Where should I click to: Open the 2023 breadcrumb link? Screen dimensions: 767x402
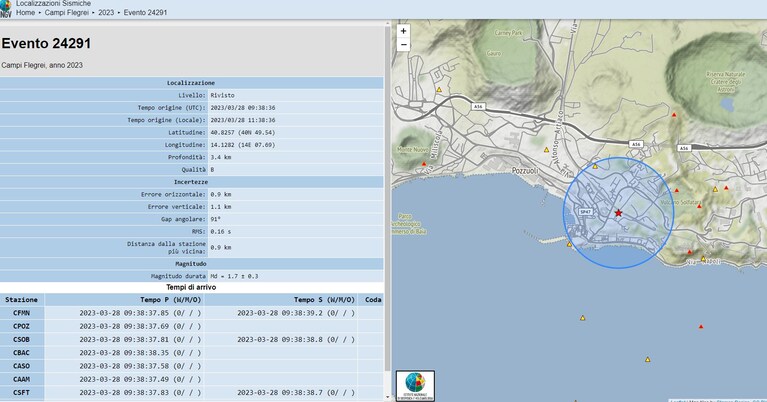tap(106, 13)
